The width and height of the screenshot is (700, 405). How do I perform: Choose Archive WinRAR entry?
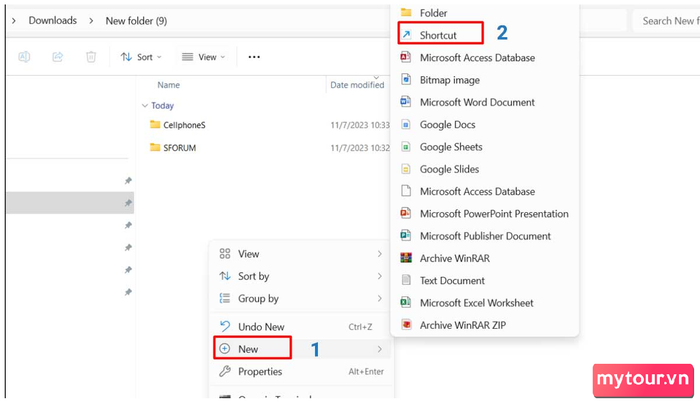click(485, 259)
